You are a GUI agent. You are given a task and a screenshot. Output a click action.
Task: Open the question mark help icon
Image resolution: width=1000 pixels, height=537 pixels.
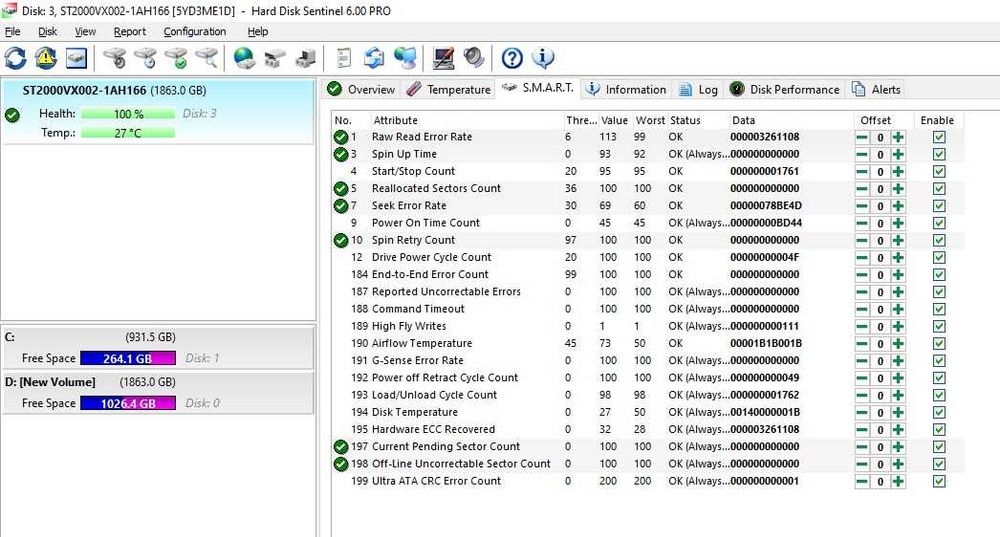pyautogui.click(x=512, y=58)
